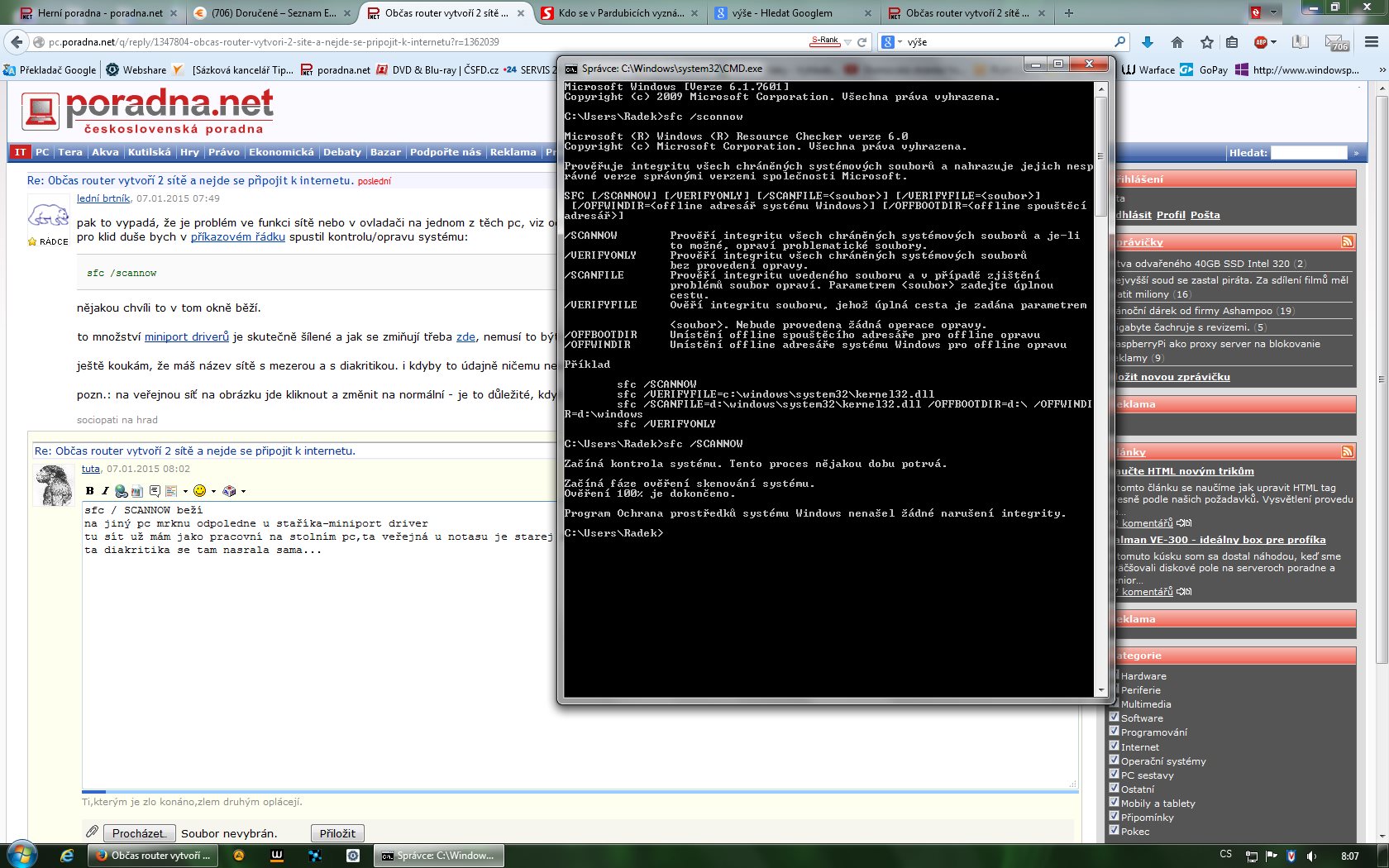The height and width of the screenshot is (868, 1389).
Task: Click the browser back arrow button
Action: click(17, 42)
